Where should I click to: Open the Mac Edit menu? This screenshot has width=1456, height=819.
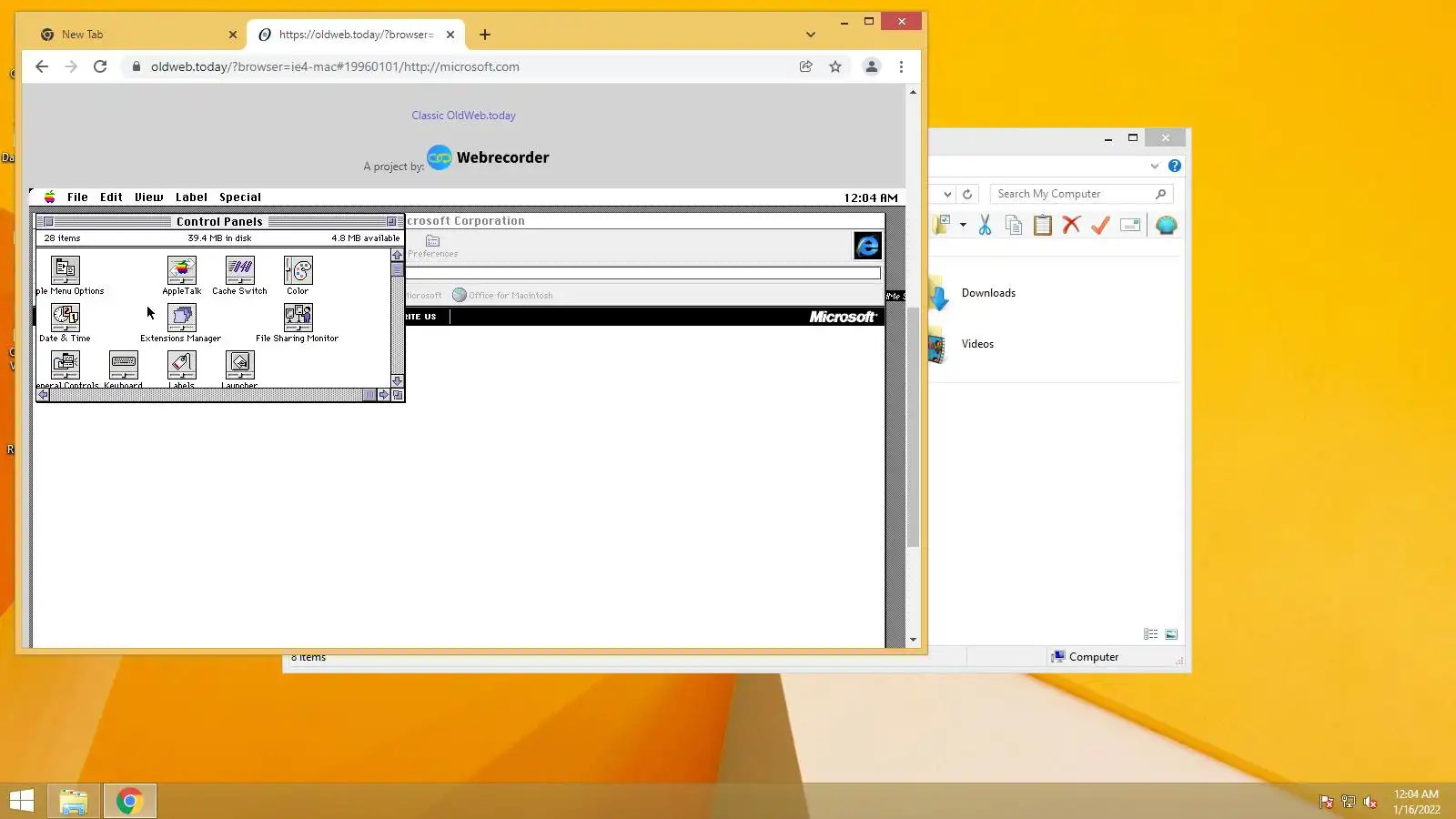(111, 197)
